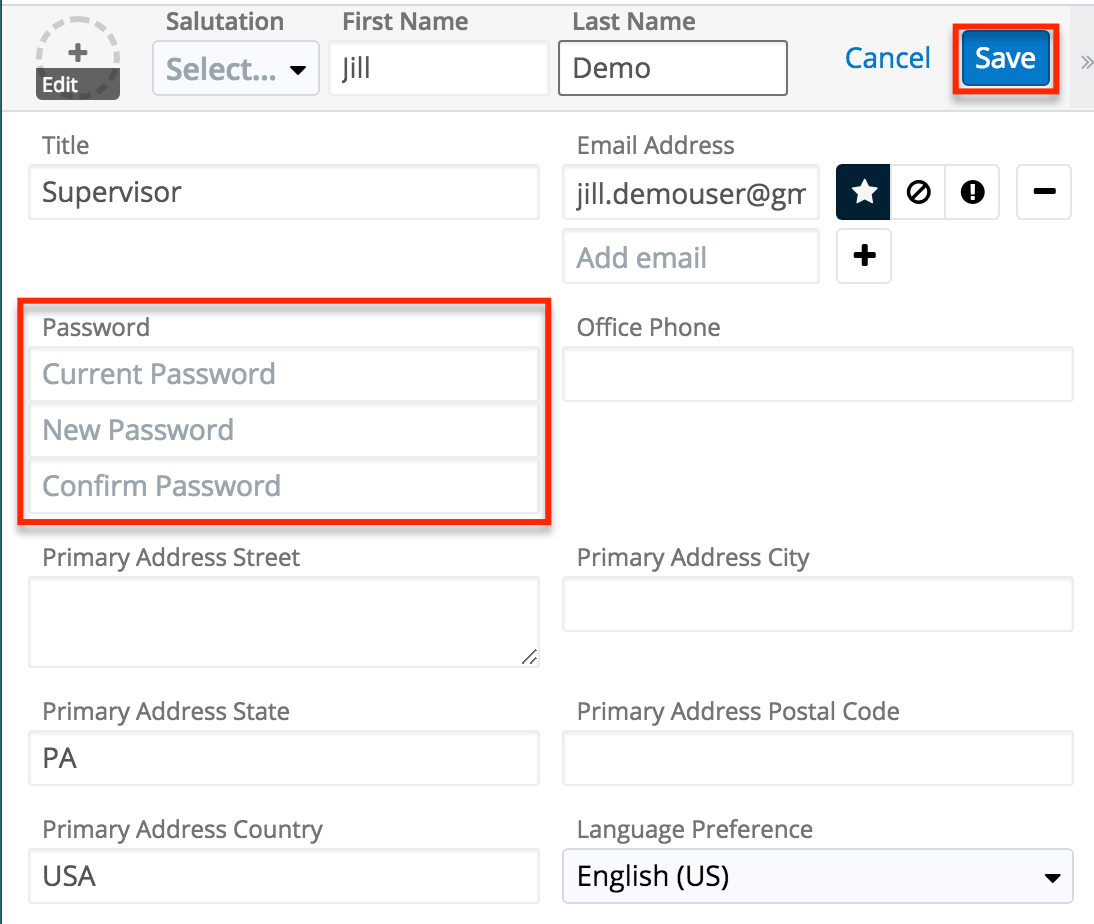This screenshot has height=924, width=1094.
Task: Focus the New Password field
Action: point(284,431)
